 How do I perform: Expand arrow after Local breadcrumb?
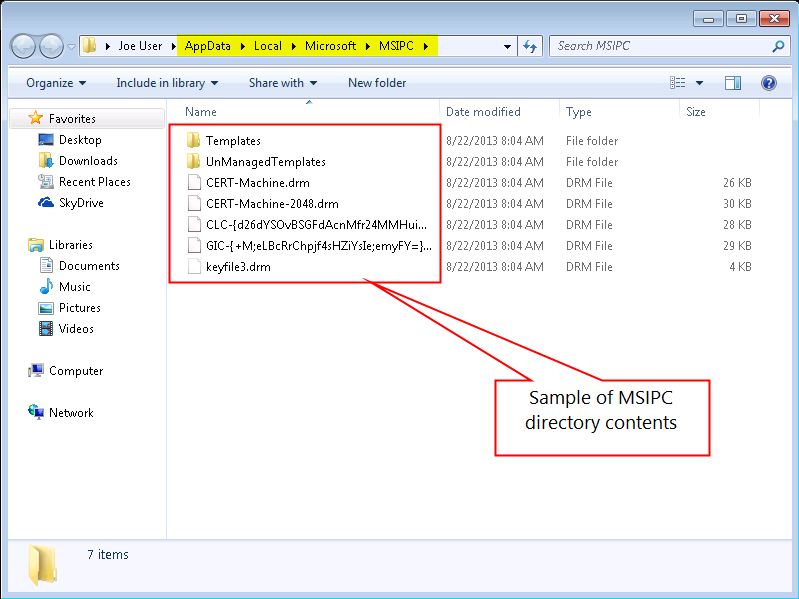point(294,46)
